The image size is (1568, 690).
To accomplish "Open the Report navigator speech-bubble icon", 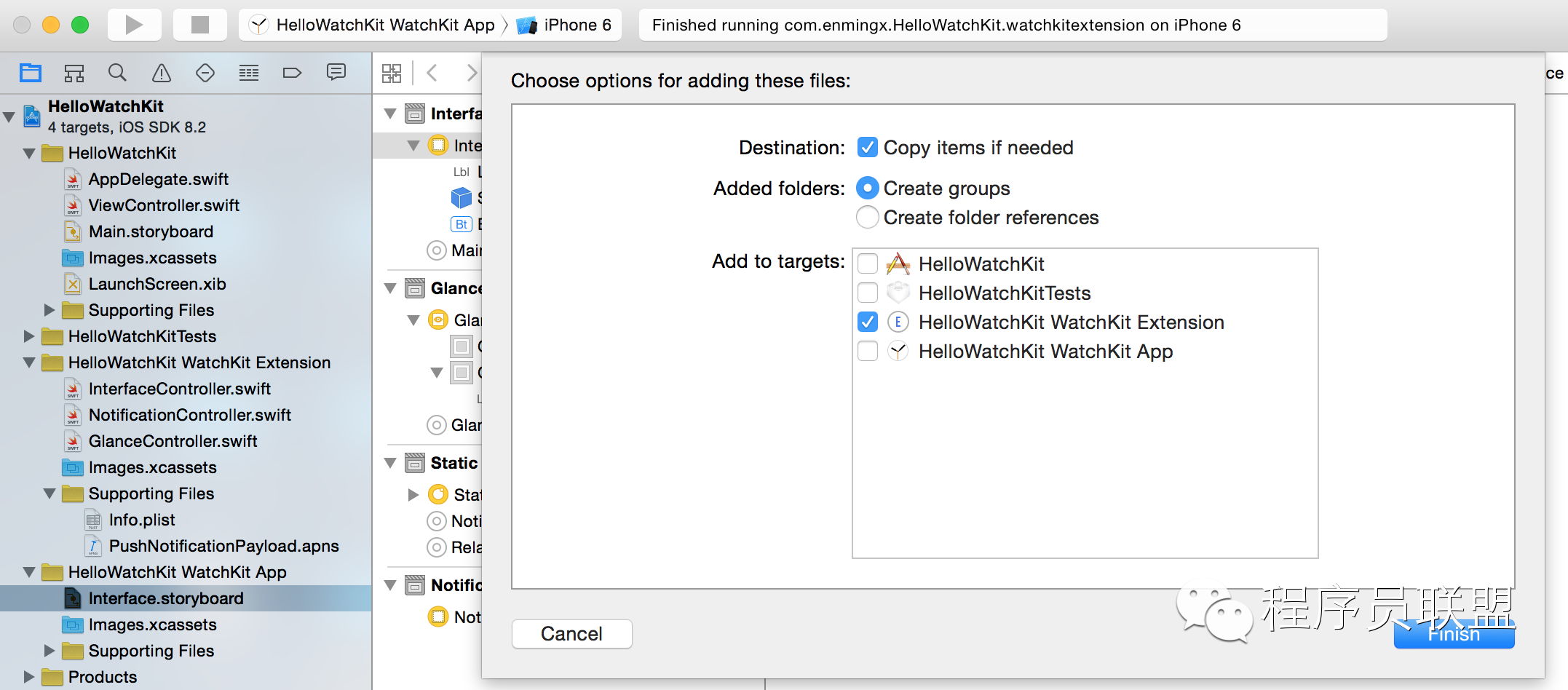I will 336,72.
